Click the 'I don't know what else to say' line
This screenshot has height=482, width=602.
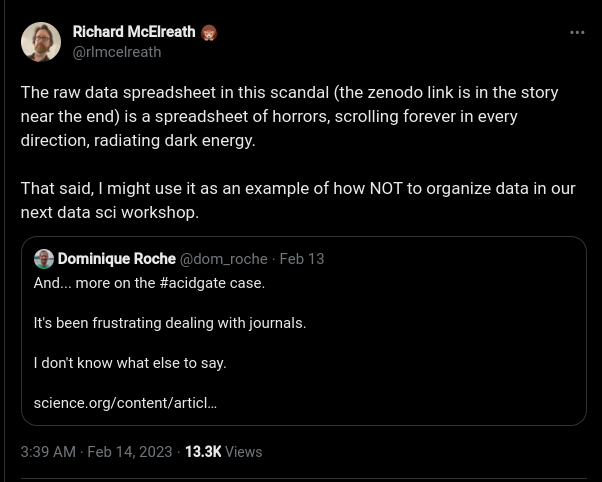(130, 363)
